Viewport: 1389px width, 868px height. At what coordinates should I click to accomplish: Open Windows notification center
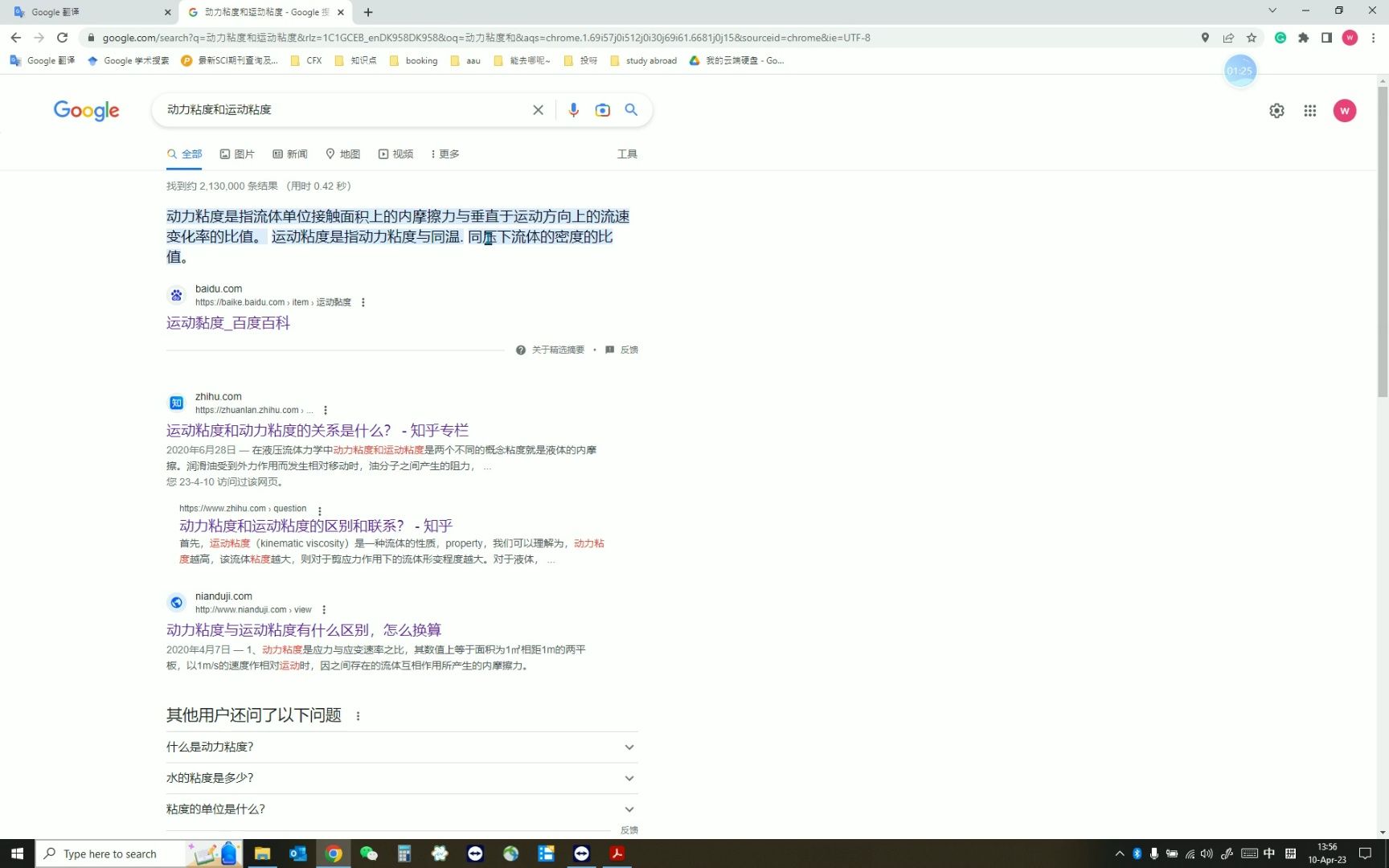(1365, 854)
